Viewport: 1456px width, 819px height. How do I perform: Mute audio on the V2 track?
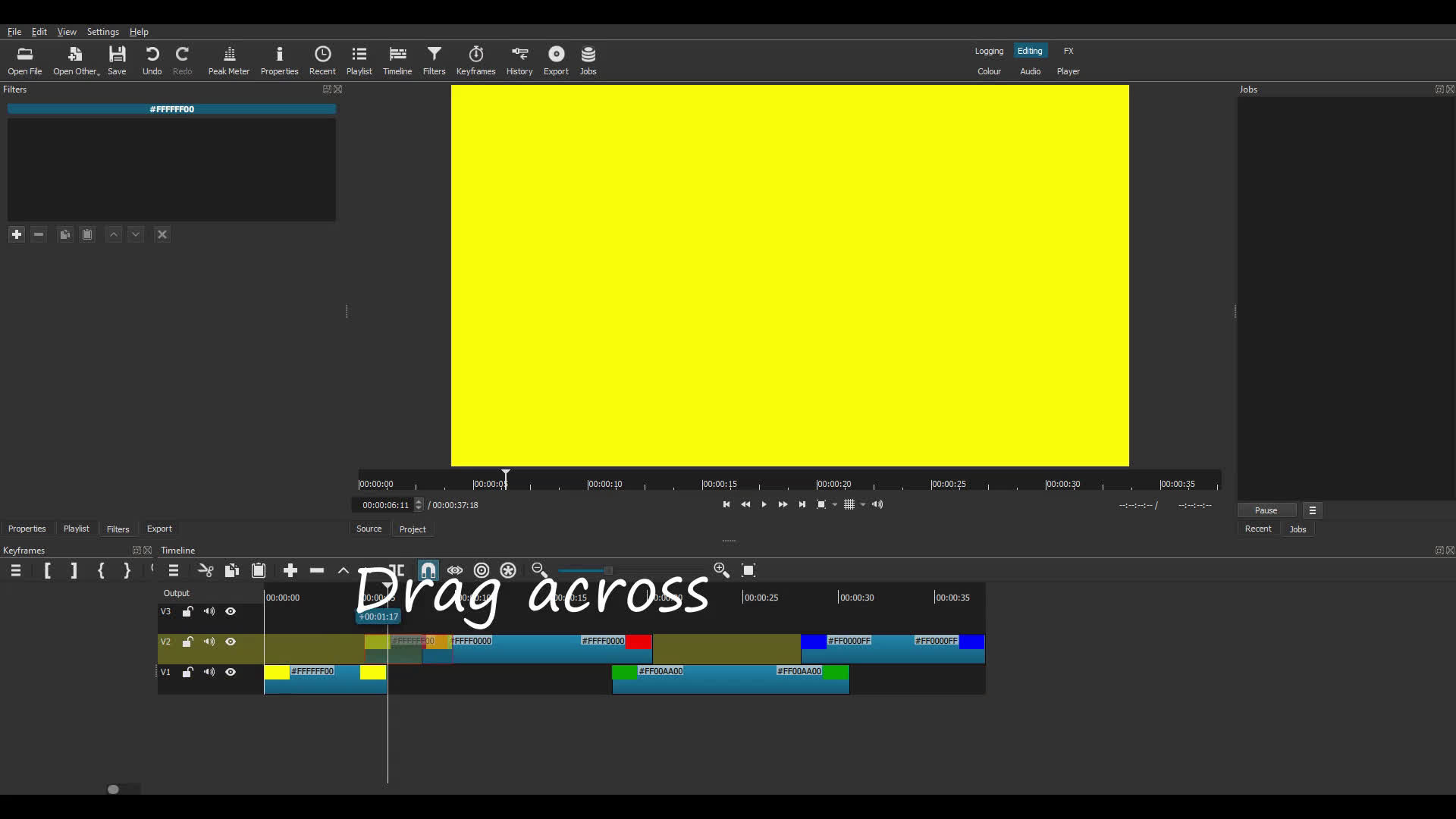click(209, 642)
